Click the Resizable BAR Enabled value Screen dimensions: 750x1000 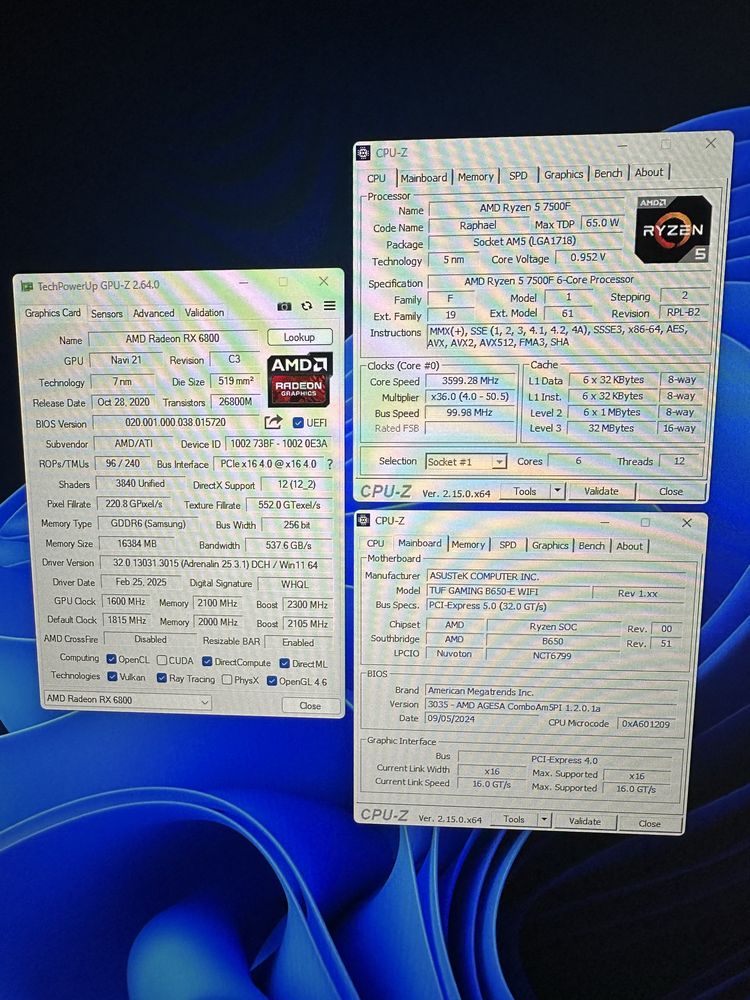pyautogui.click(x=298, y=643)
